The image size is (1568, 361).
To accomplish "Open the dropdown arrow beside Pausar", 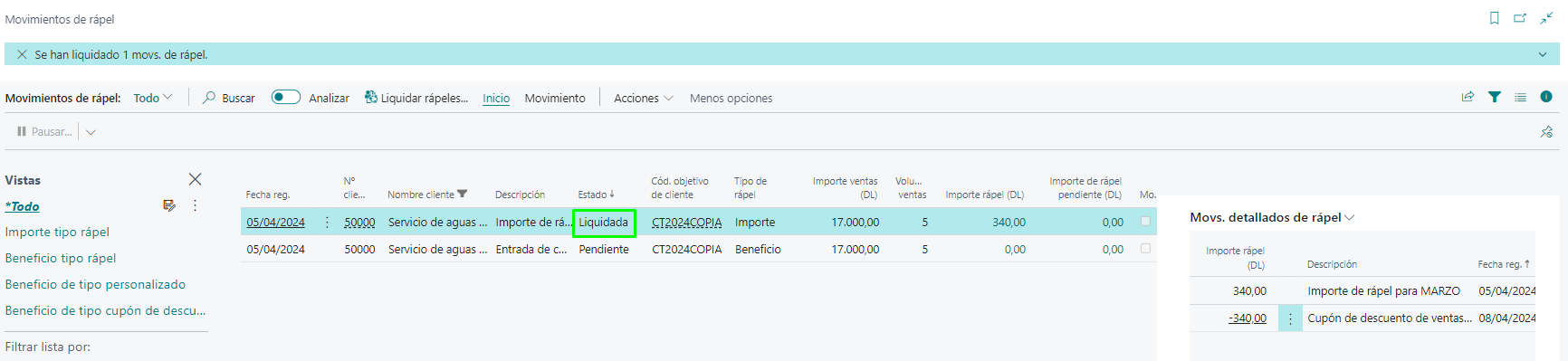I will click(91, 132).
